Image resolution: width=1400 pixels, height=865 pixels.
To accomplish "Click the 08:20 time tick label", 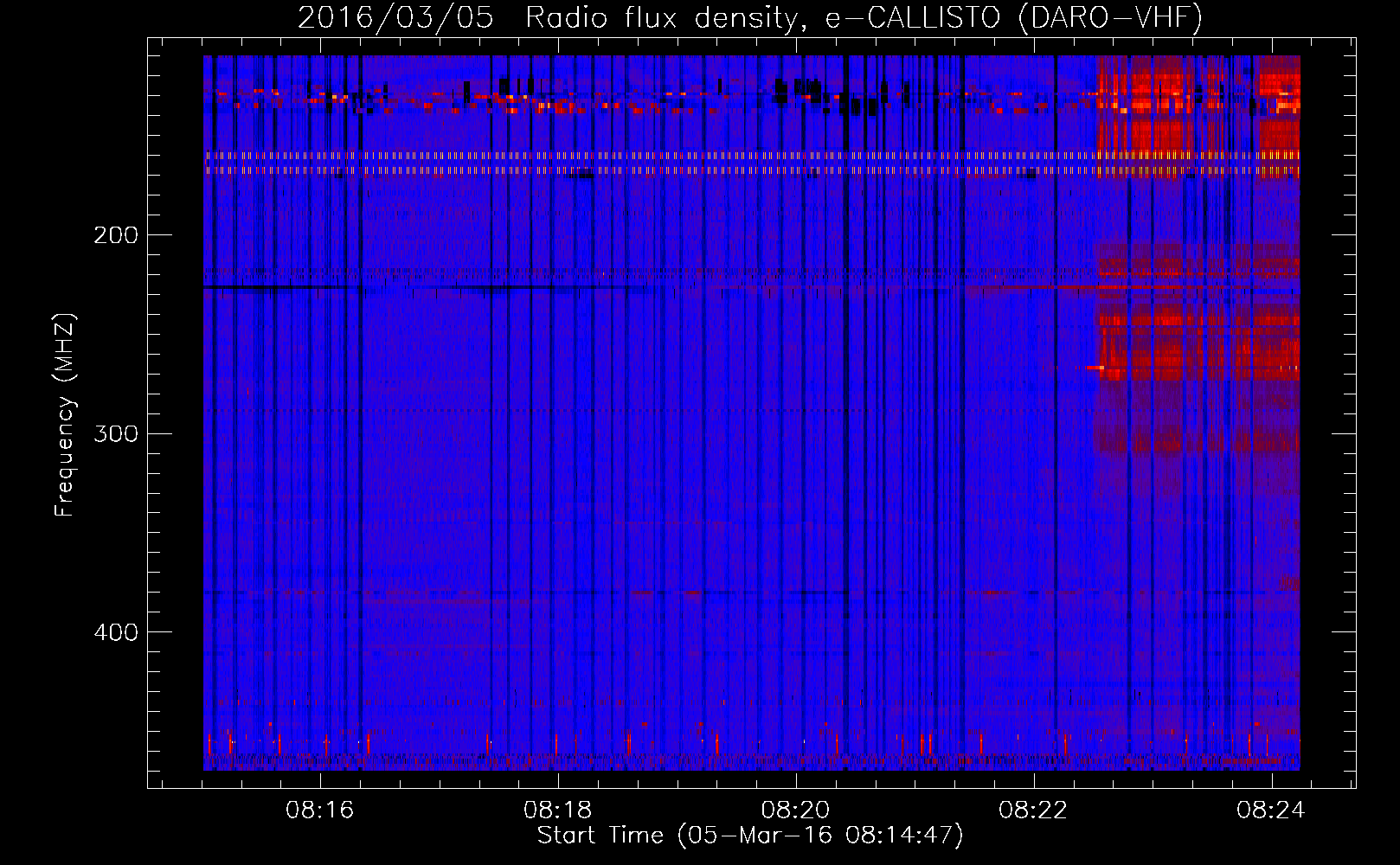I will pyautogui.click(x=796, y=811).
